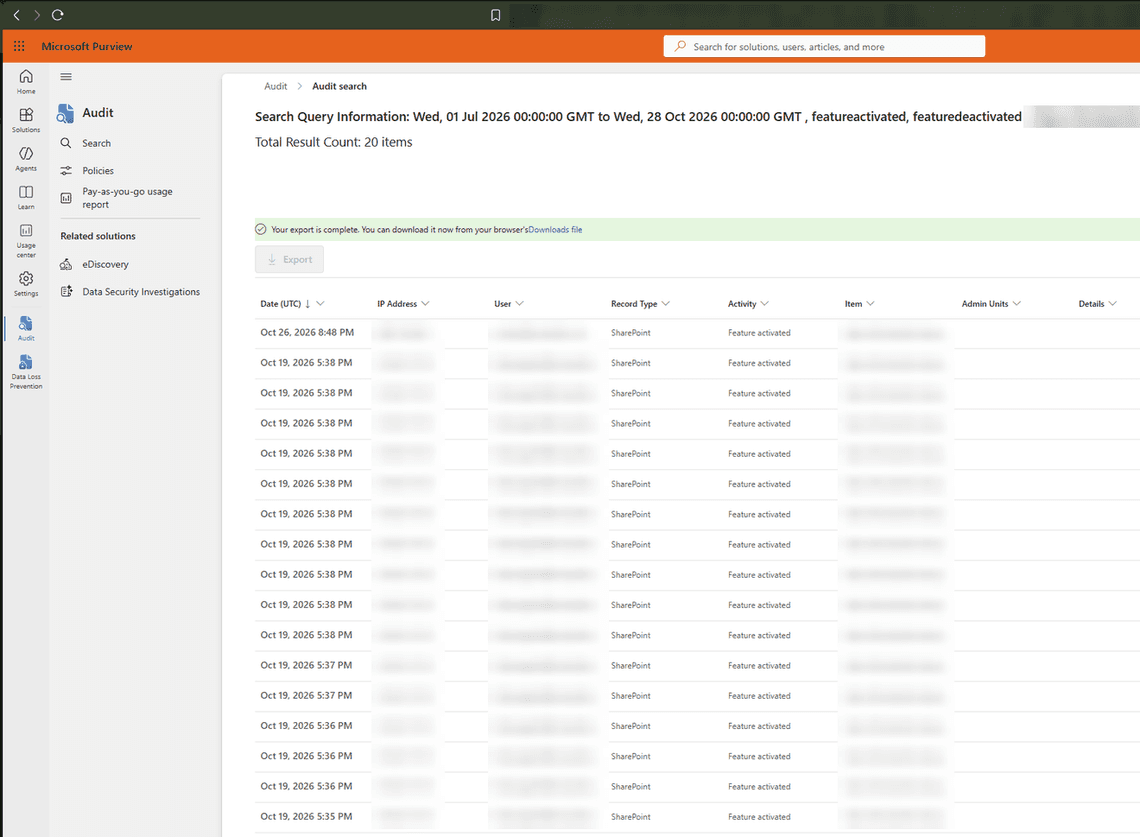Open User column dropdown
The height and width of the screenshot is (837, 1140).
pos(519,304)
